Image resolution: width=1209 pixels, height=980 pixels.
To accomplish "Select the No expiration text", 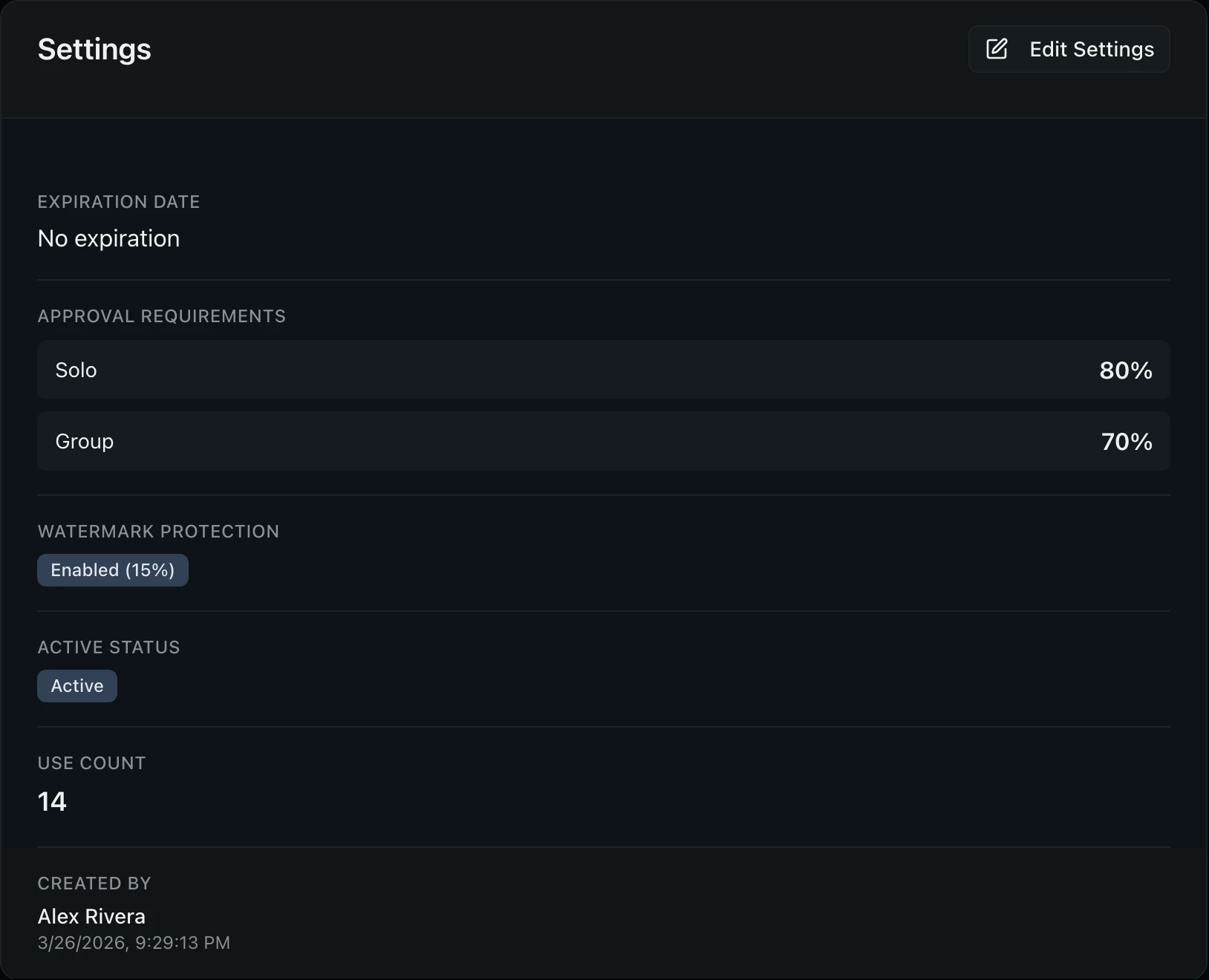I will click(108, 238).
